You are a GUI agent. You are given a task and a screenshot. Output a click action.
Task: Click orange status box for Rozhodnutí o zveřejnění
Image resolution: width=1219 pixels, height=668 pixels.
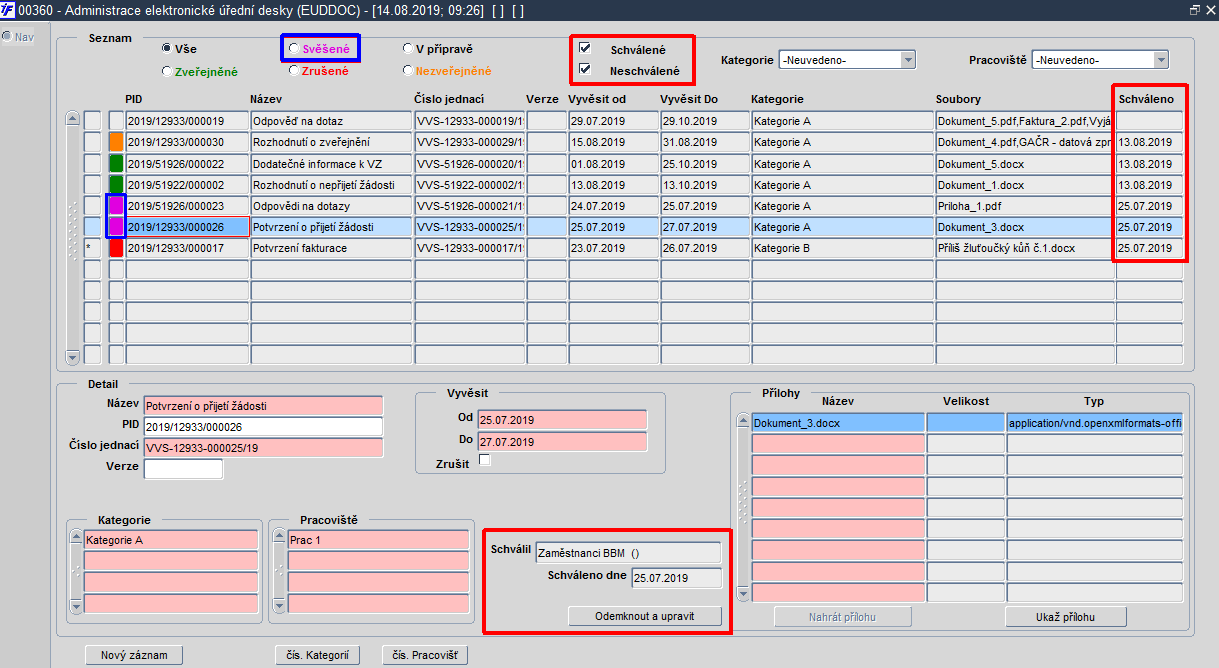click(x=116, y=142)
